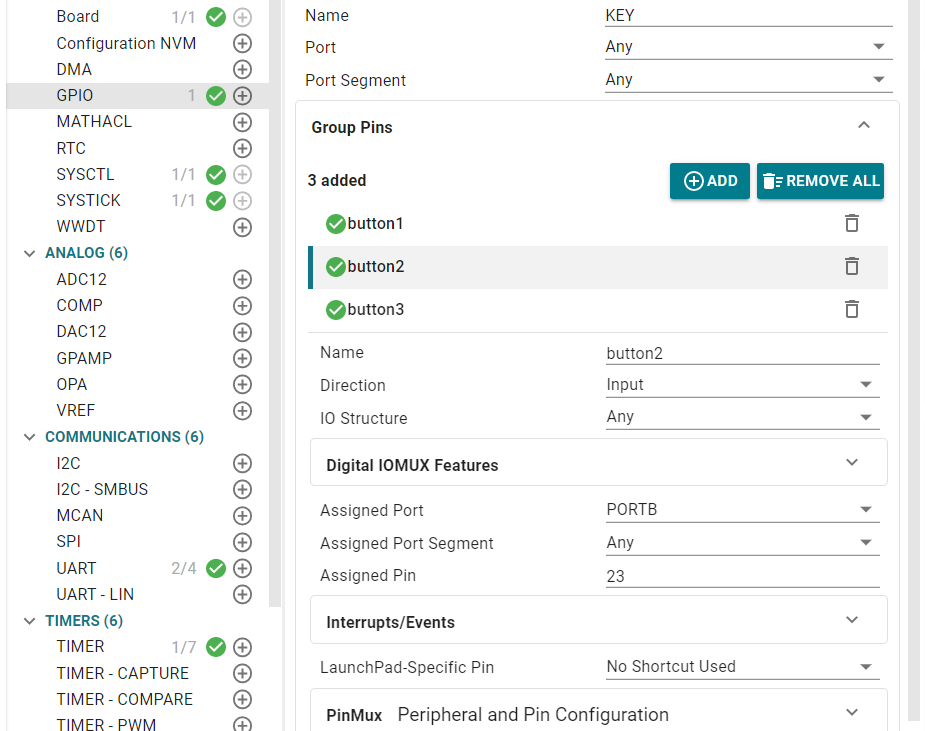Viewport: 925px width, 731px height.
Task: Add a DMA module instance
Action: (242, 70)
